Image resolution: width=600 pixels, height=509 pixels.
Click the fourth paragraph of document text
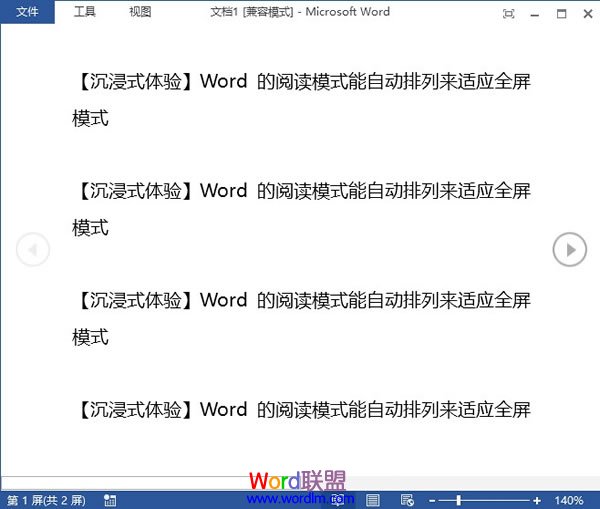[300, 409]
